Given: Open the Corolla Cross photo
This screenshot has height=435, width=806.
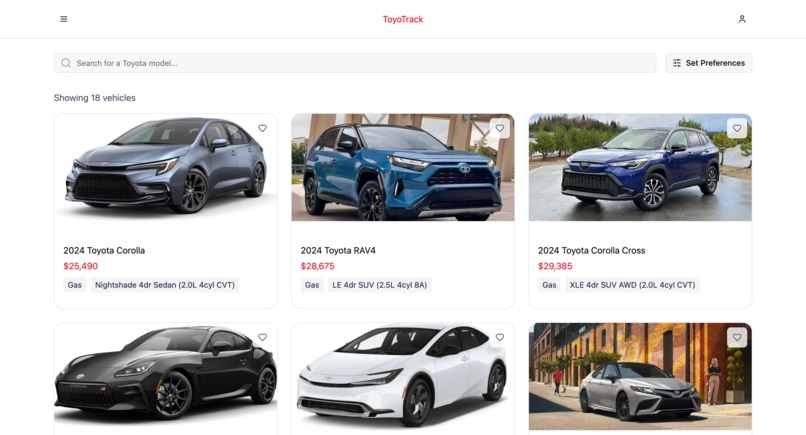Looking at the screenshot, I should click(x=640, y=167).
